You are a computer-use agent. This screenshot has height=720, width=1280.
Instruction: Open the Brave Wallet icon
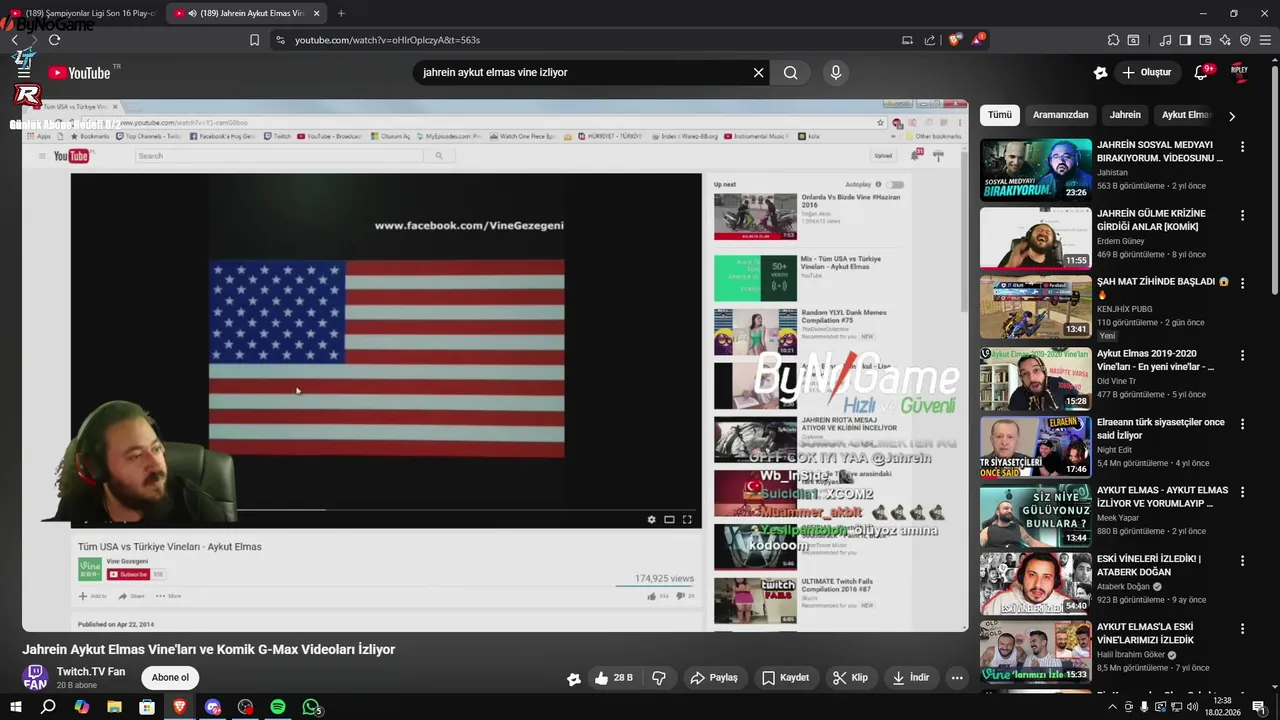[x=1205, y=40]
